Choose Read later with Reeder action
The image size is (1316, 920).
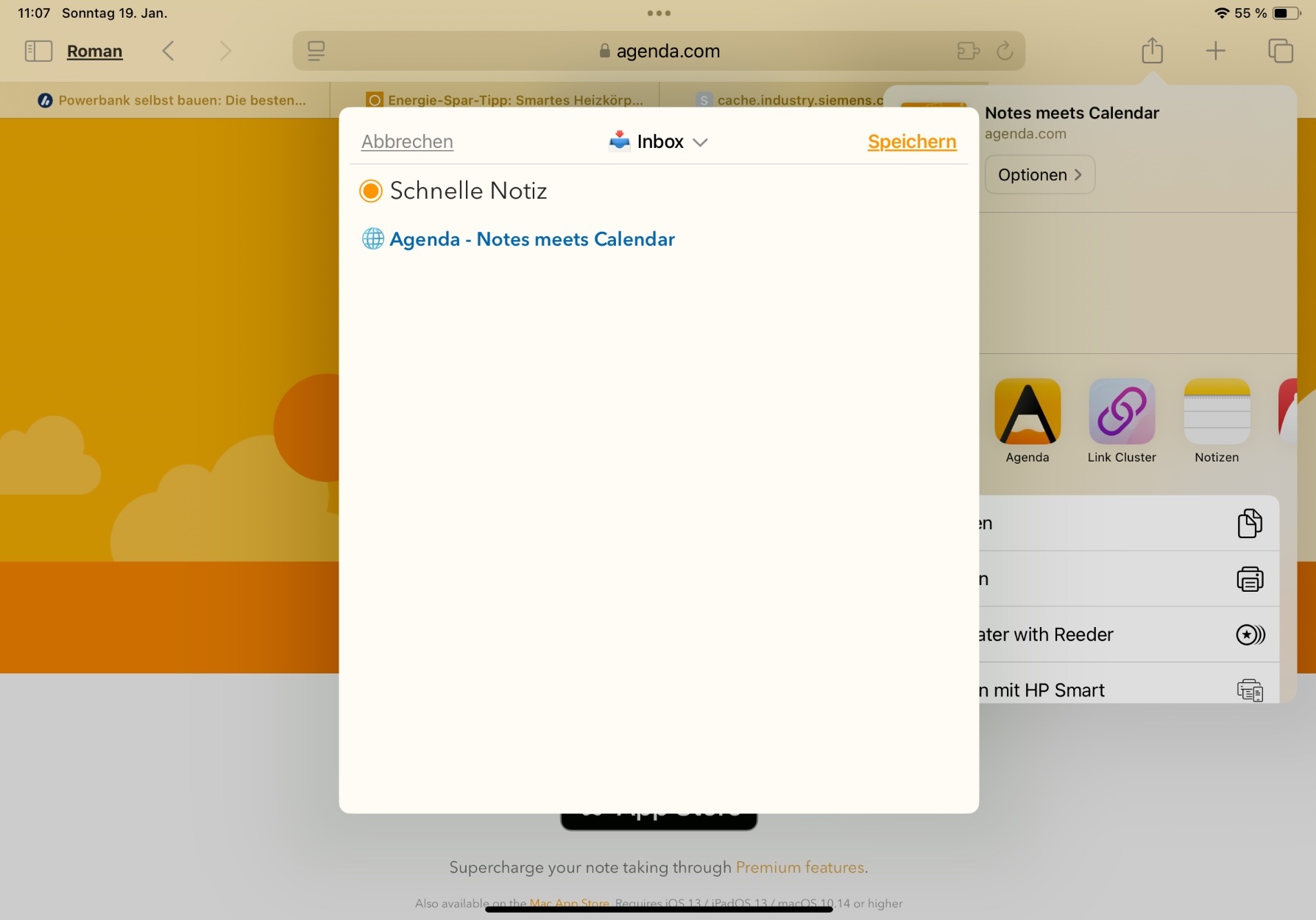pos(1128,634)
